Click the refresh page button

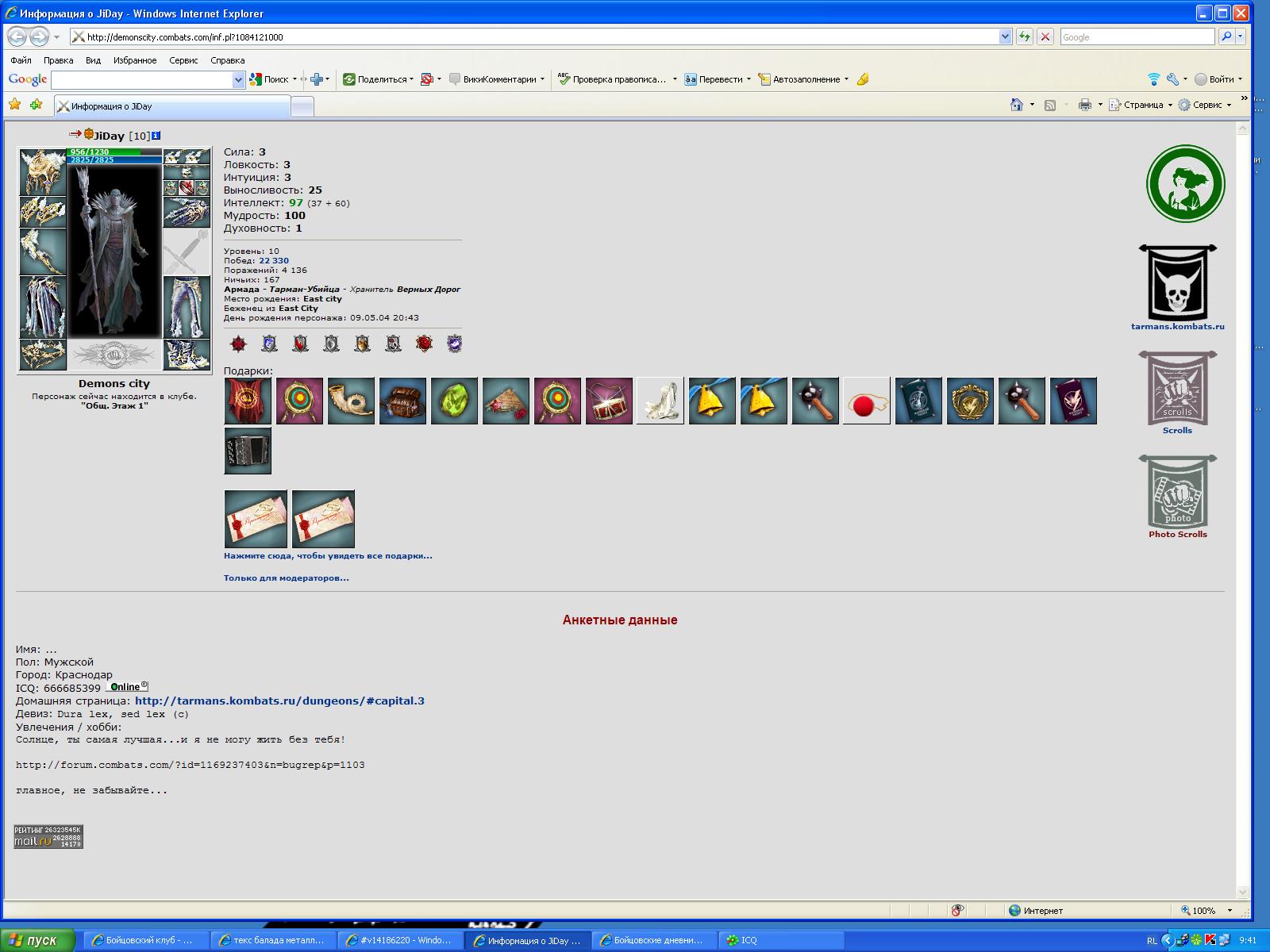pyautogui.click(x=1024, y=36)
